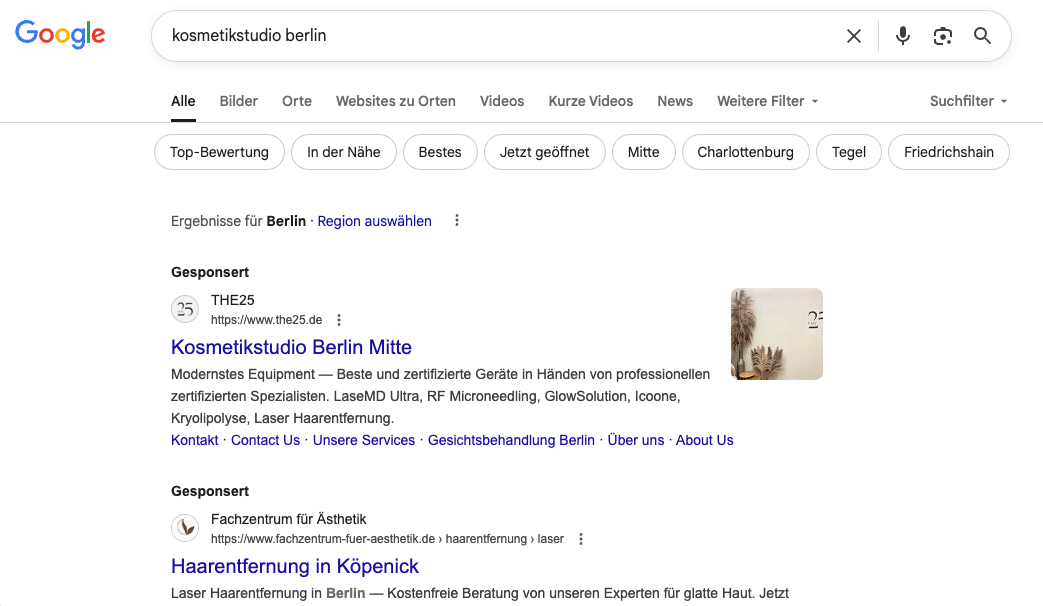Apply the In der Nähe filter chip
Screen dimensions: 1043x606
click(344, 152)
